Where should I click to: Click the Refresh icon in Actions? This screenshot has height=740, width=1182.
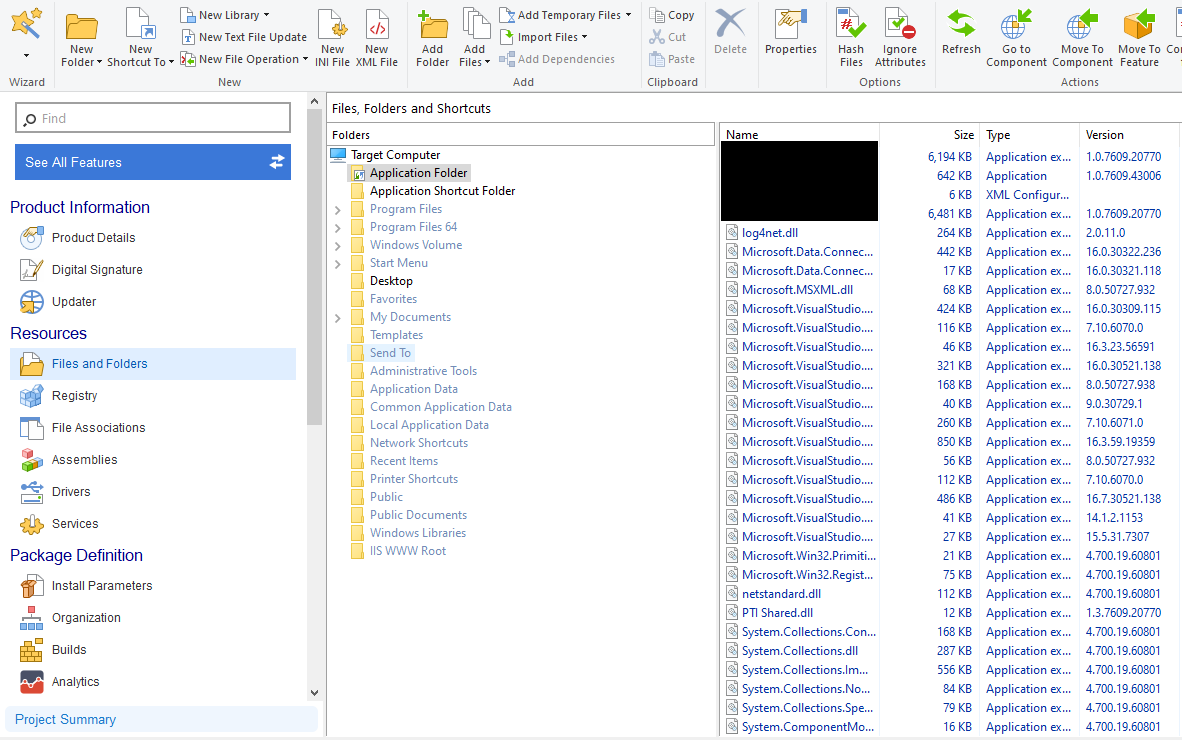pyautogui.click(x=961, y=23)
